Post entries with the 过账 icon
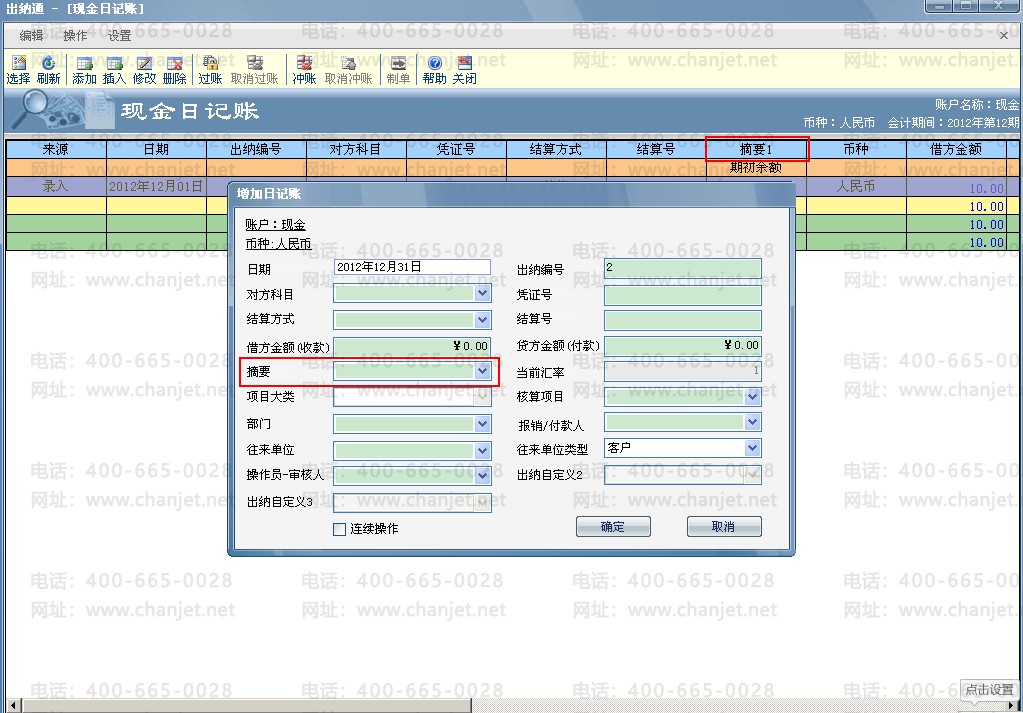 coord(210,70)
